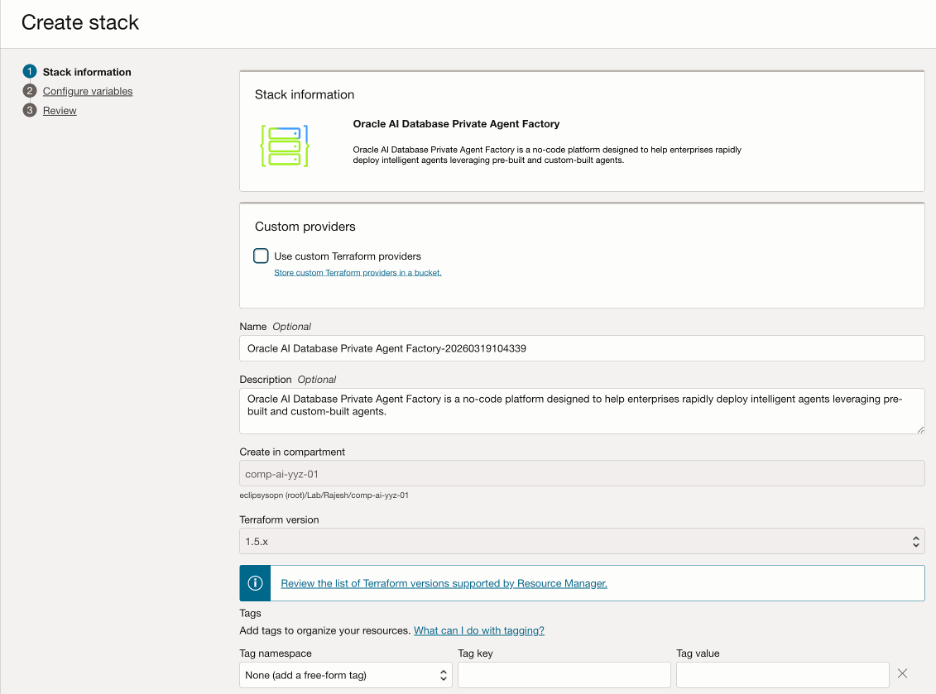Click the Tag key input field
The image size is (936, 694).
tap(562, 674)
